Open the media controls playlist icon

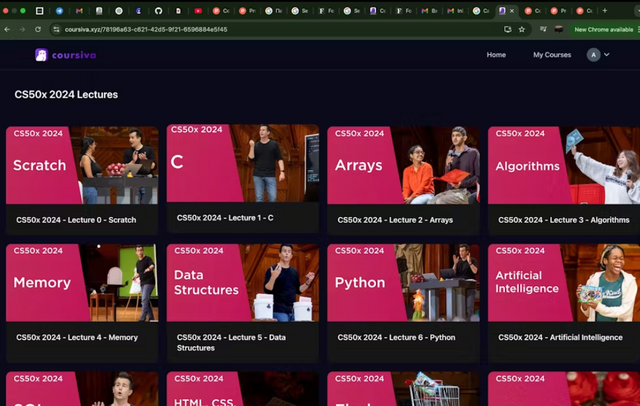point(543,29)
